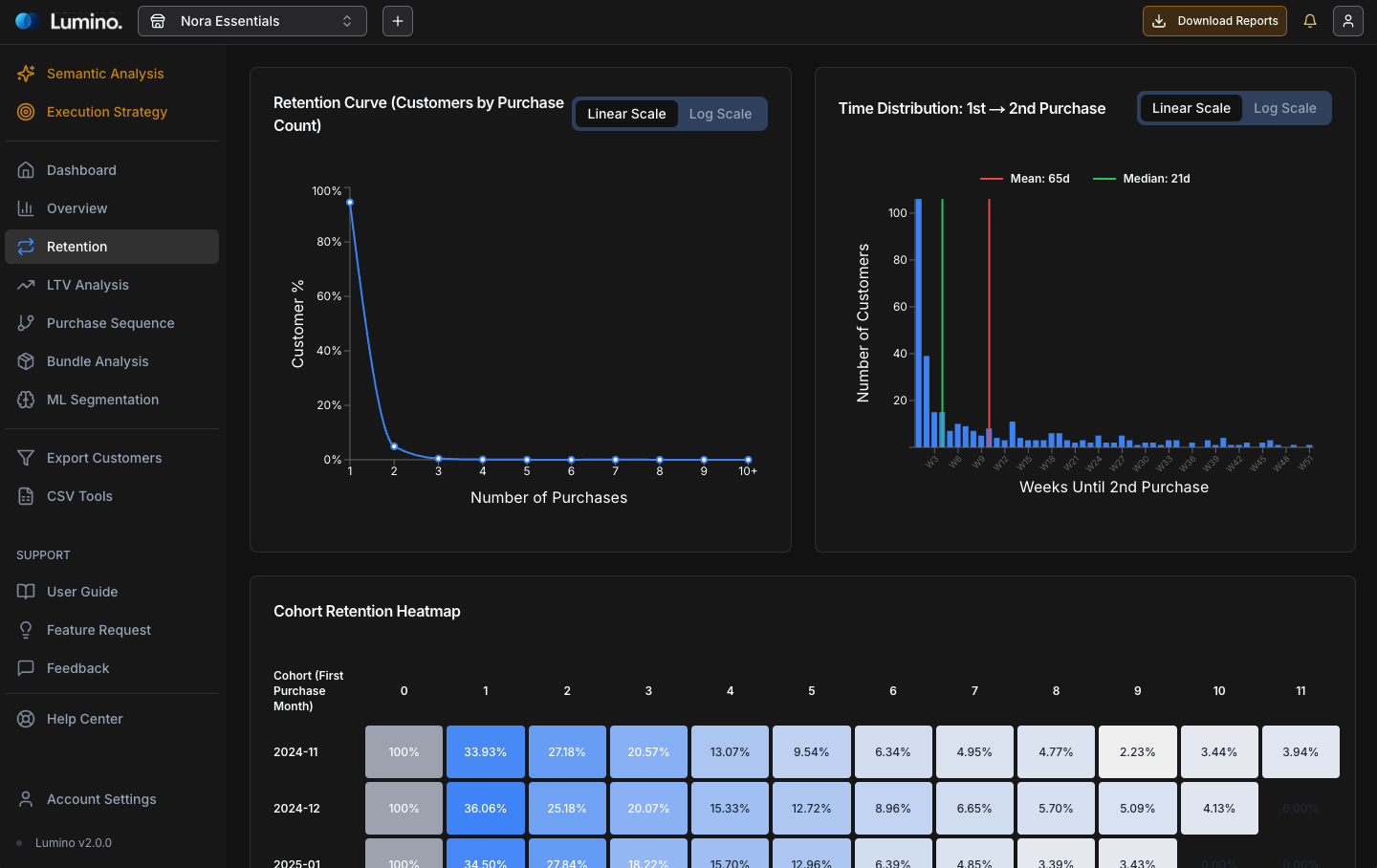Select the Bundle Analysis box icon

tap(28, 361)
